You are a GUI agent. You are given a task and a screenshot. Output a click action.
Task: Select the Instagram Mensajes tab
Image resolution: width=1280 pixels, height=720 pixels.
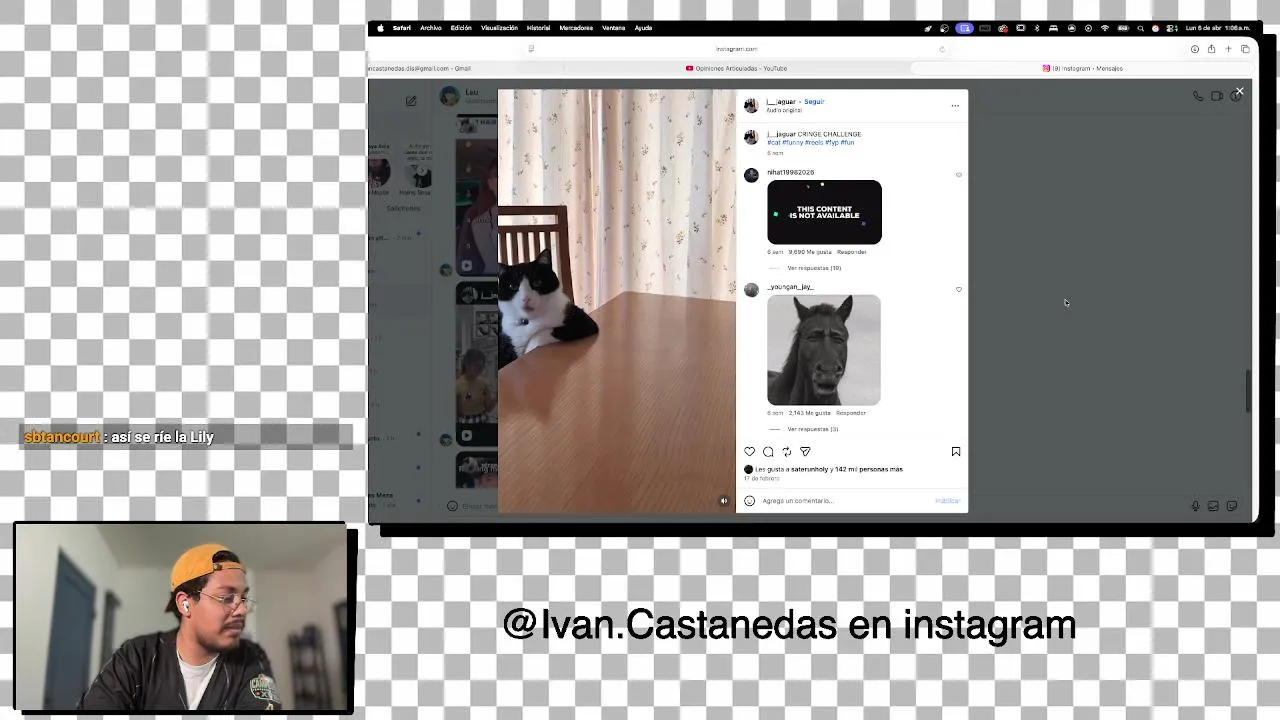click(x=1083, y=68)
